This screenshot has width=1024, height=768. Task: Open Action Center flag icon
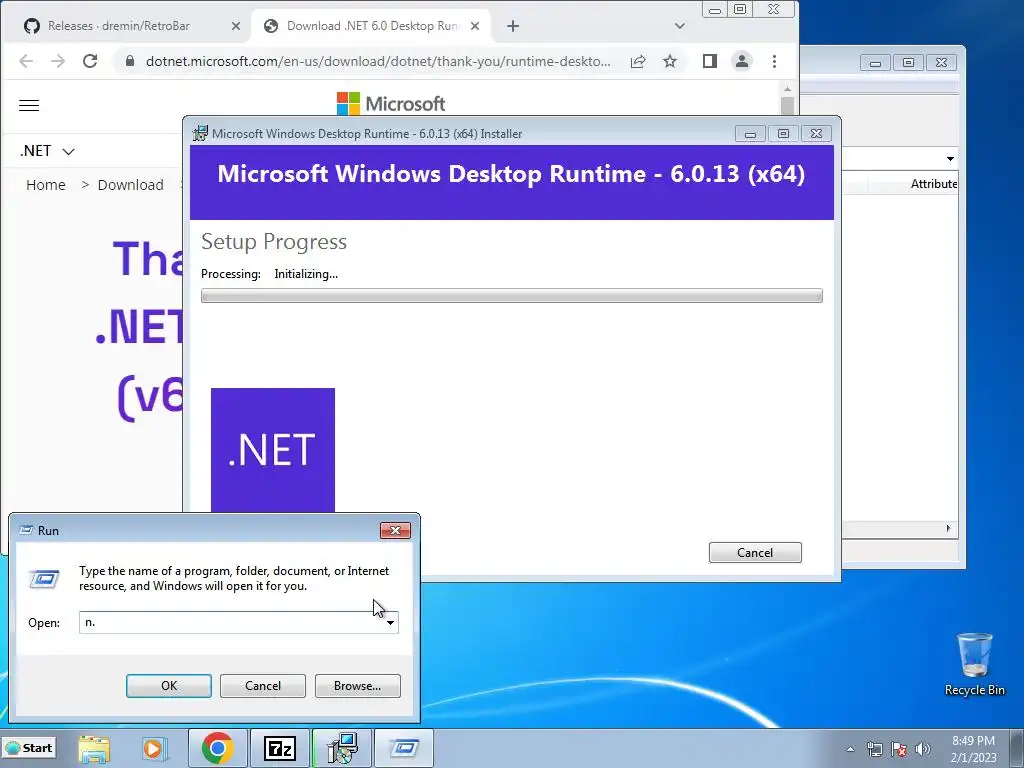(899, 749)
